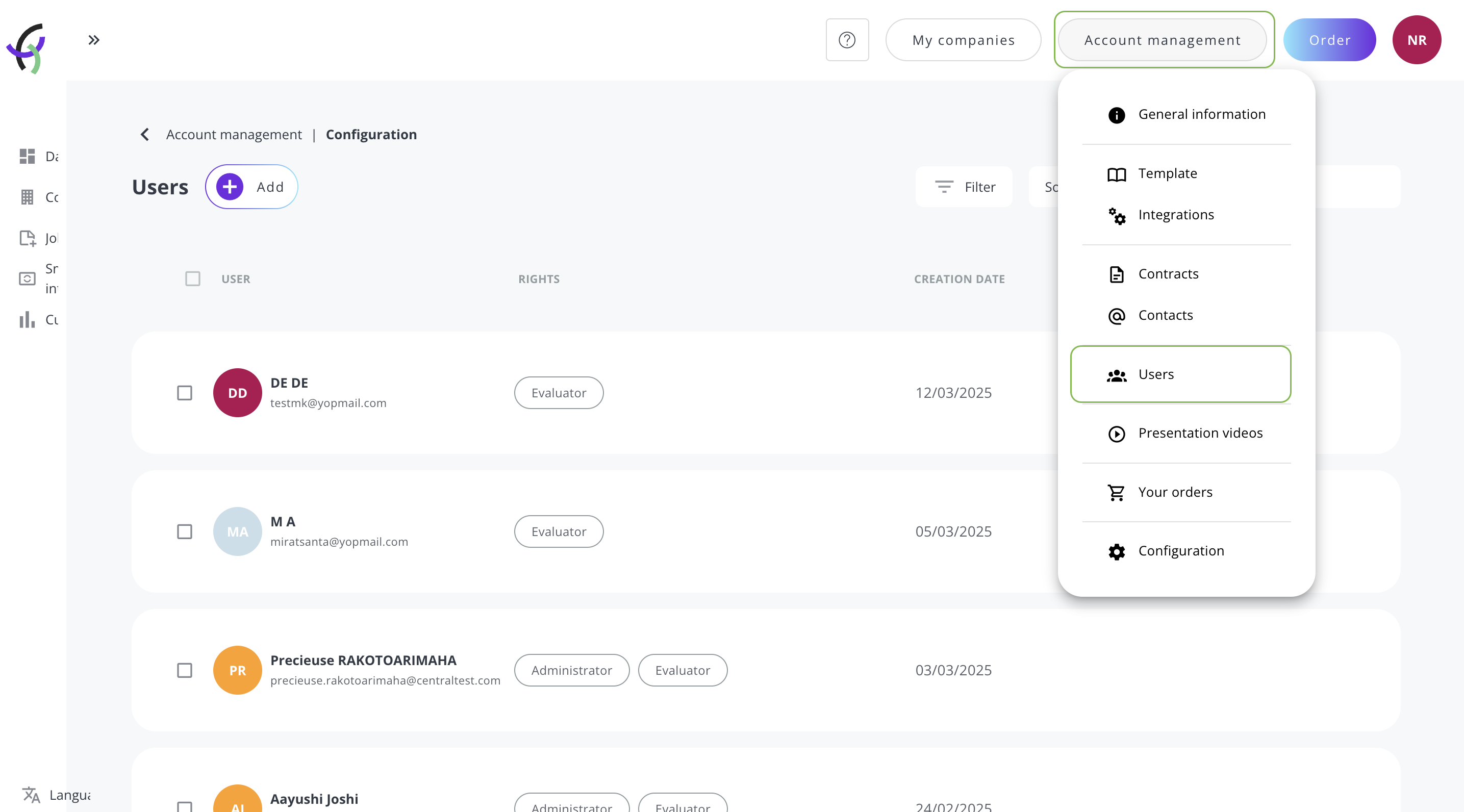The height and width of the screenshot is (812, 1464).
Task: Click the Your orders cart icon
Action: (x=1116, y=493)
